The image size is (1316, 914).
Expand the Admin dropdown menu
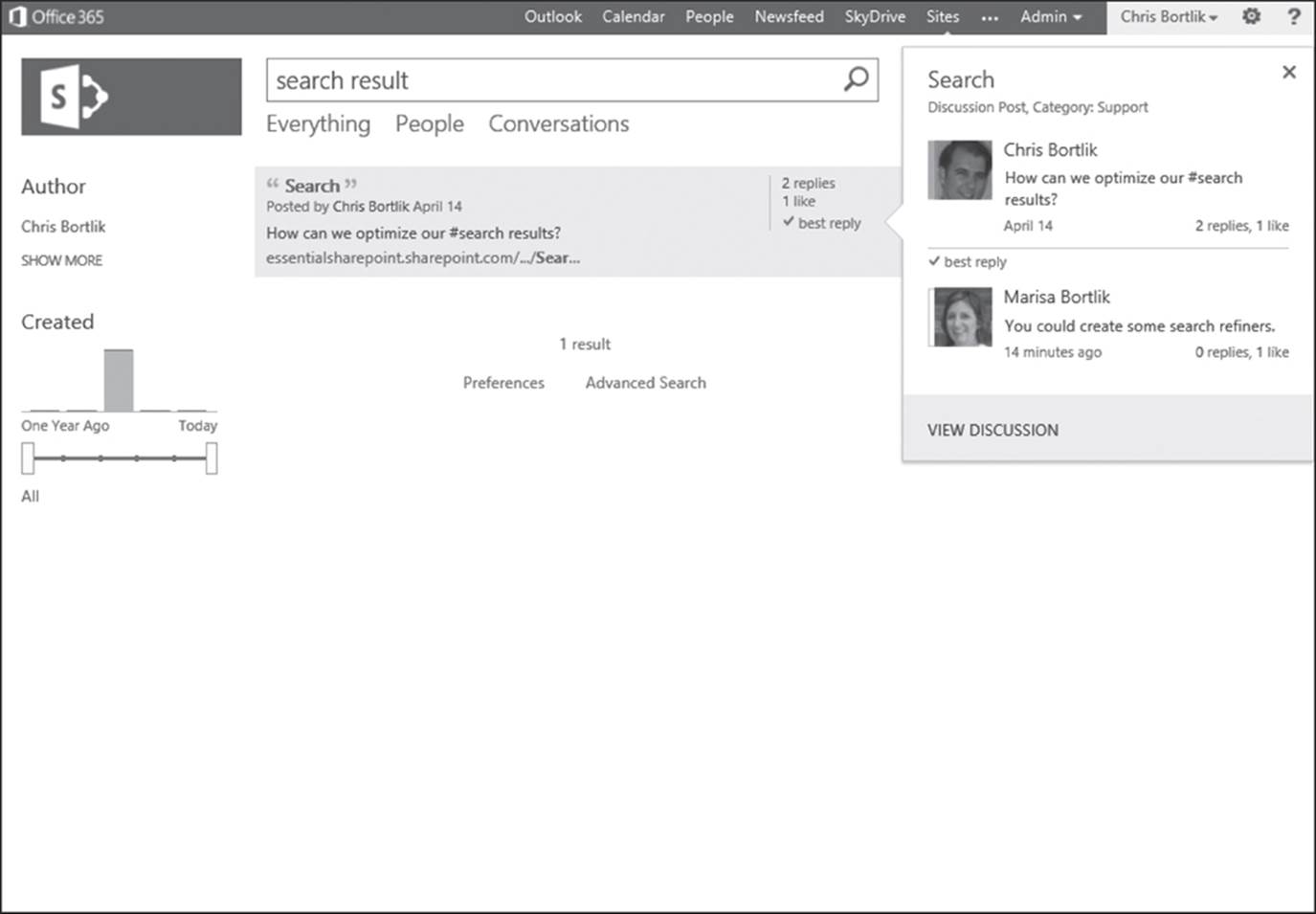1051,16
